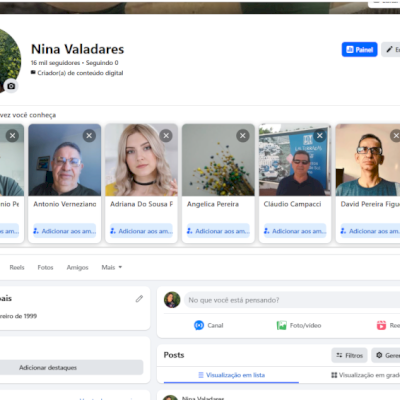400x400 pixels.
Task: Dismiss Angelica Pereira suggestion card
Action: (243, 136)
